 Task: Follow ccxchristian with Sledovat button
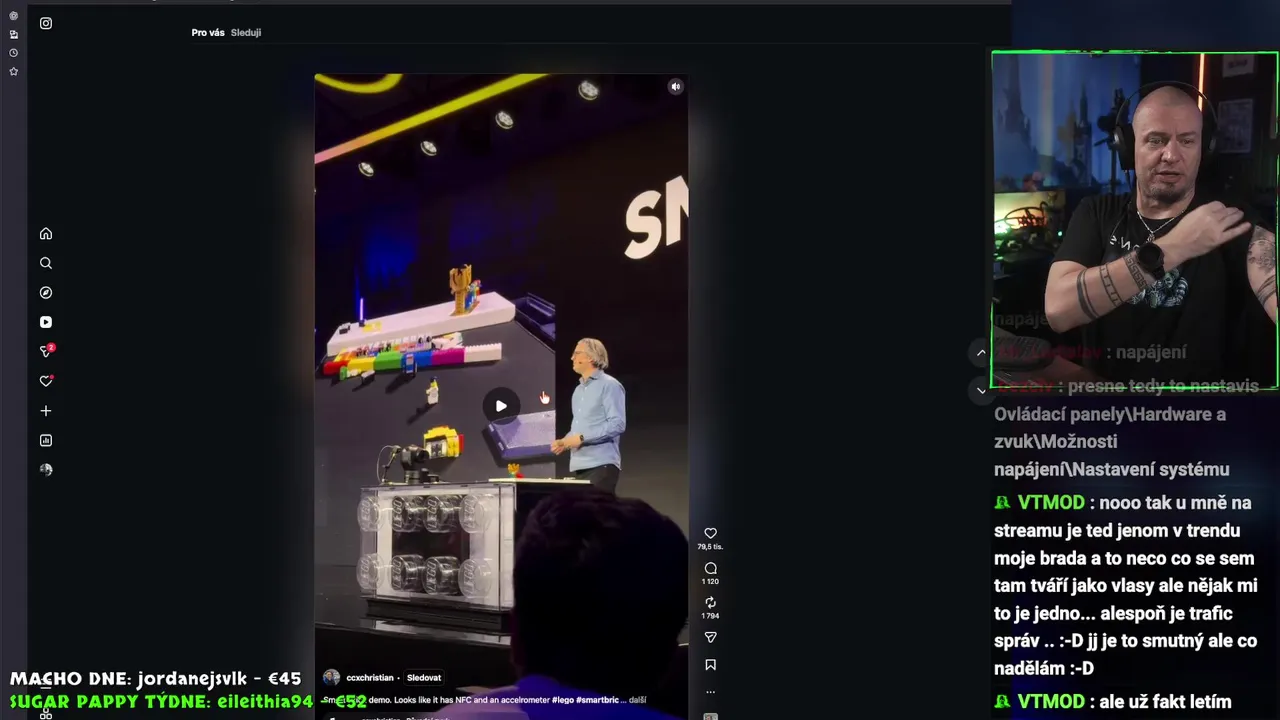[424, 677]
